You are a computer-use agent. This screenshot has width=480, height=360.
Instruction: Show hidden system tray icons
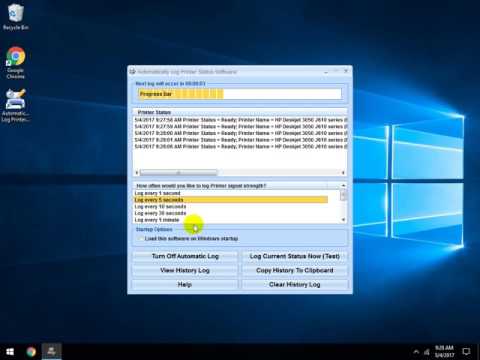click(x=416, y=352)
